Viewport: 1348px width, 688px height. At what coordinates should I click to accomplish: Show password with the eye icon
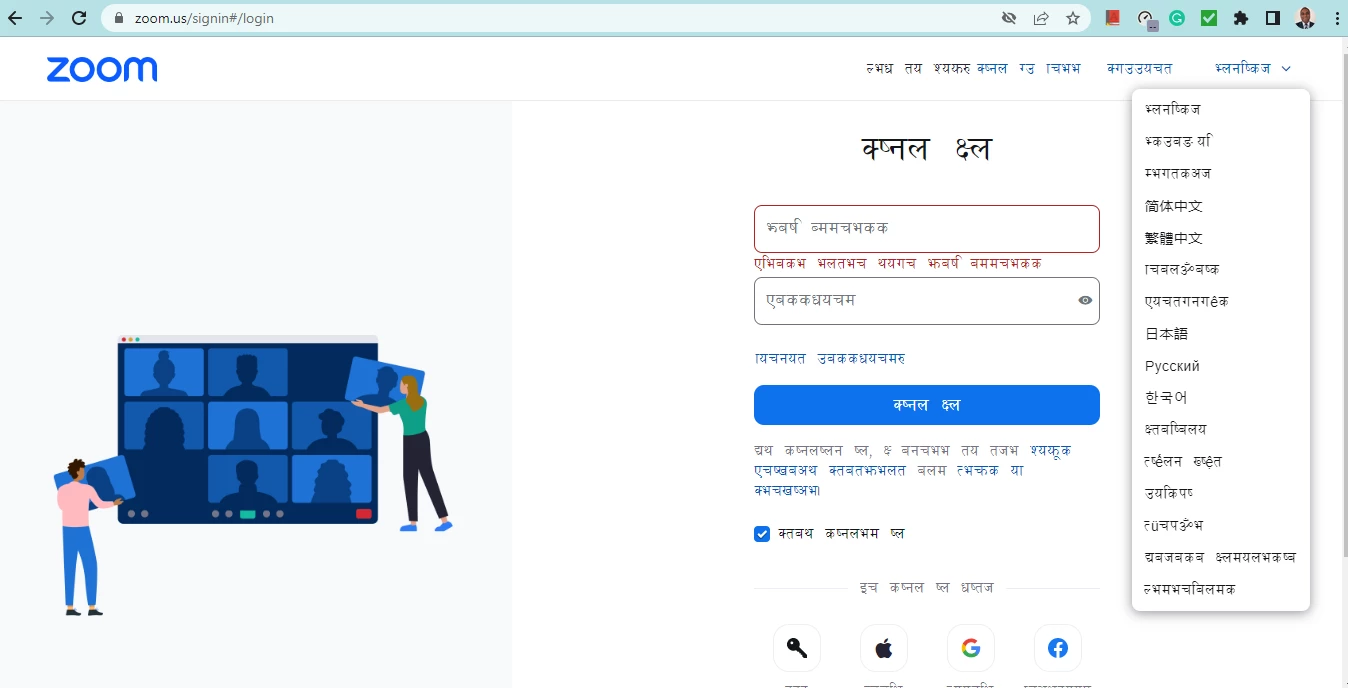pos(1085,300)
